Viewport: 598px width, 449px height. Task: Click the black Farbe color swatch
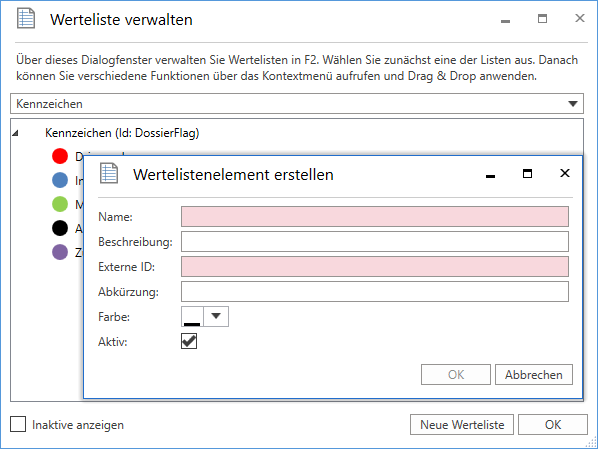tap(192, 316)
